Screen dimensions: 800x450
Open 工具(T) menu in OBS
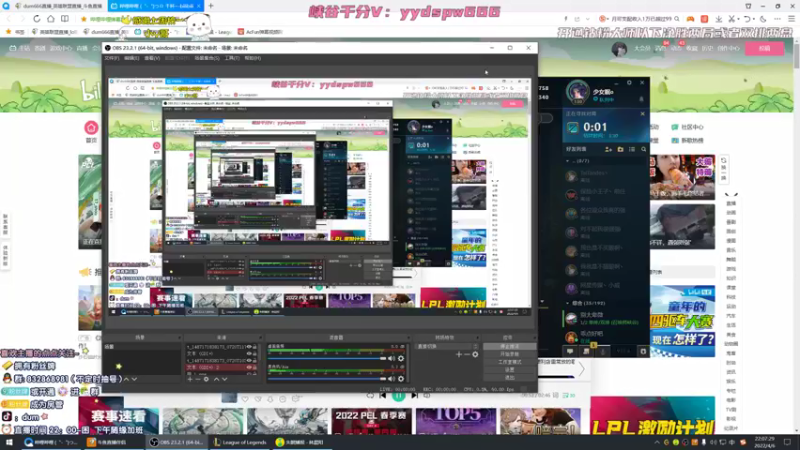(x=232, y=58)
